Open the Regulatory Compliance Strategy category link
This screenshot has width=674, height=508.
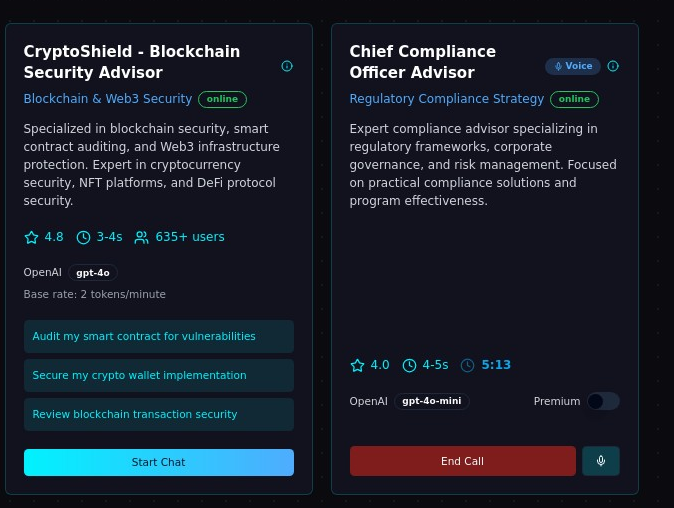tap(447, 99)
